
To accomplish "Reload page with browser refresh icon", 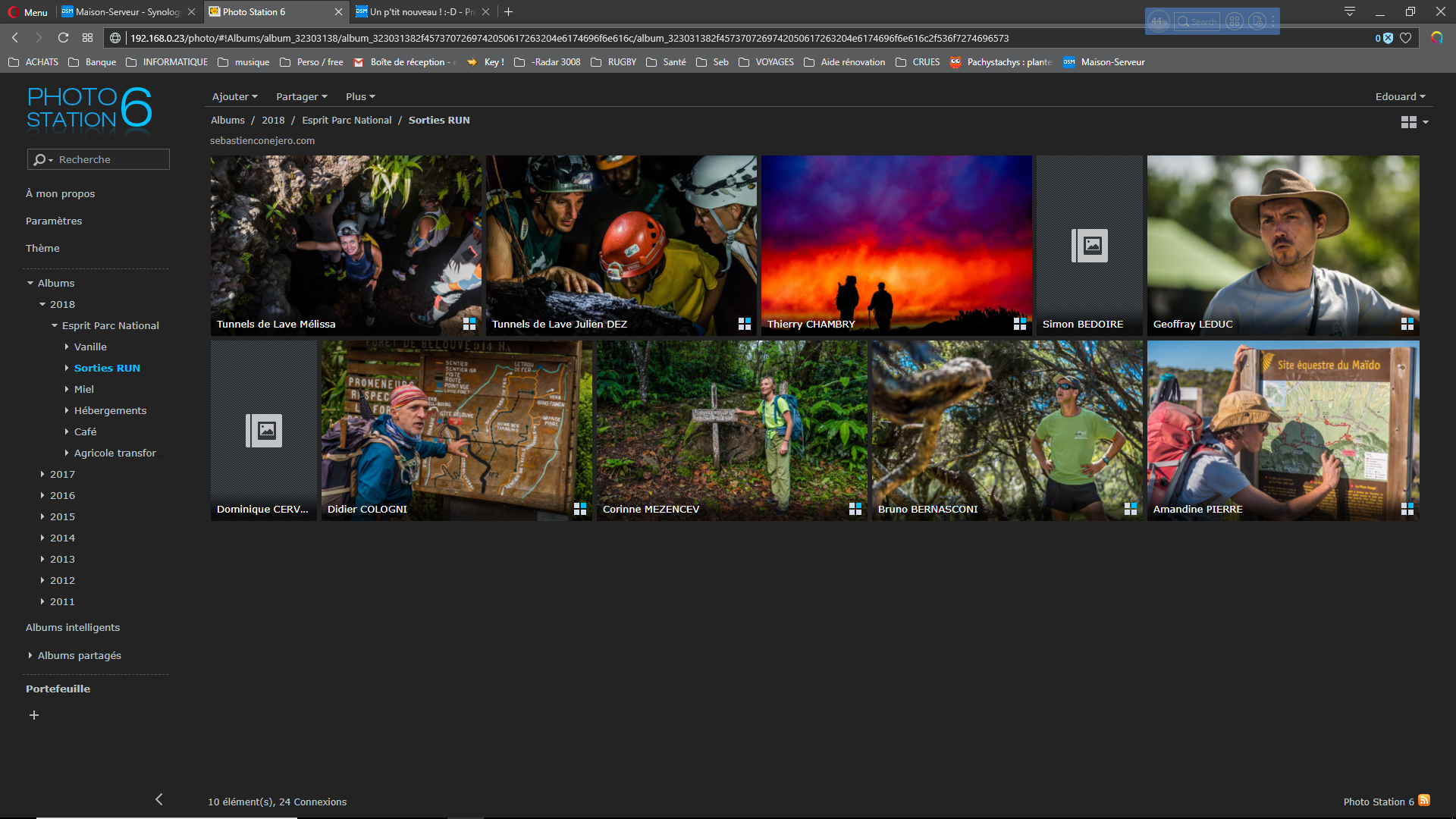I will point(64,38).
